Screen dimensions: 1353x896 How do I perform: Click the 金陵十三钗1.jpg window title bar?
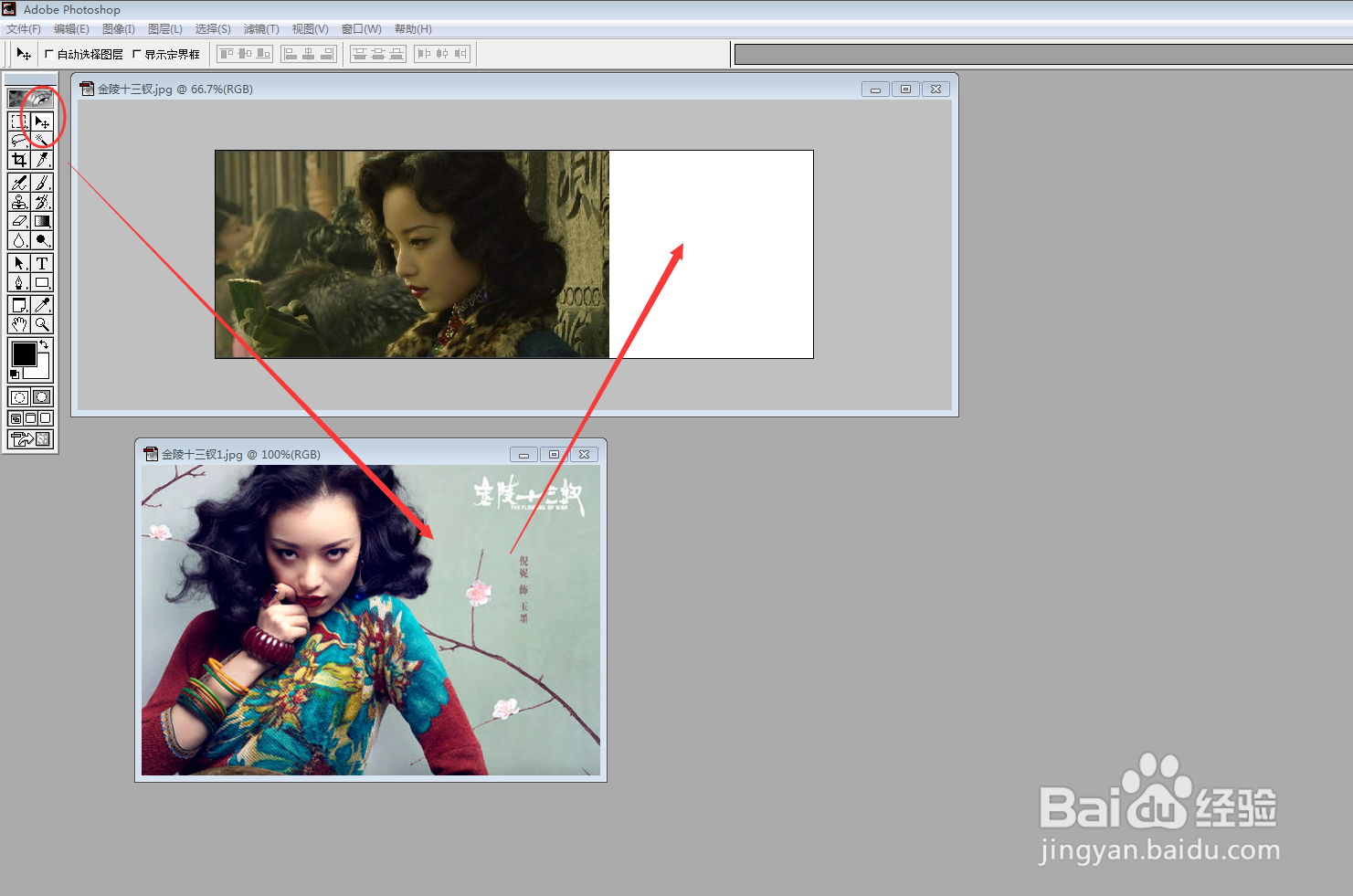pyautogui.click(x=370, y=454)
